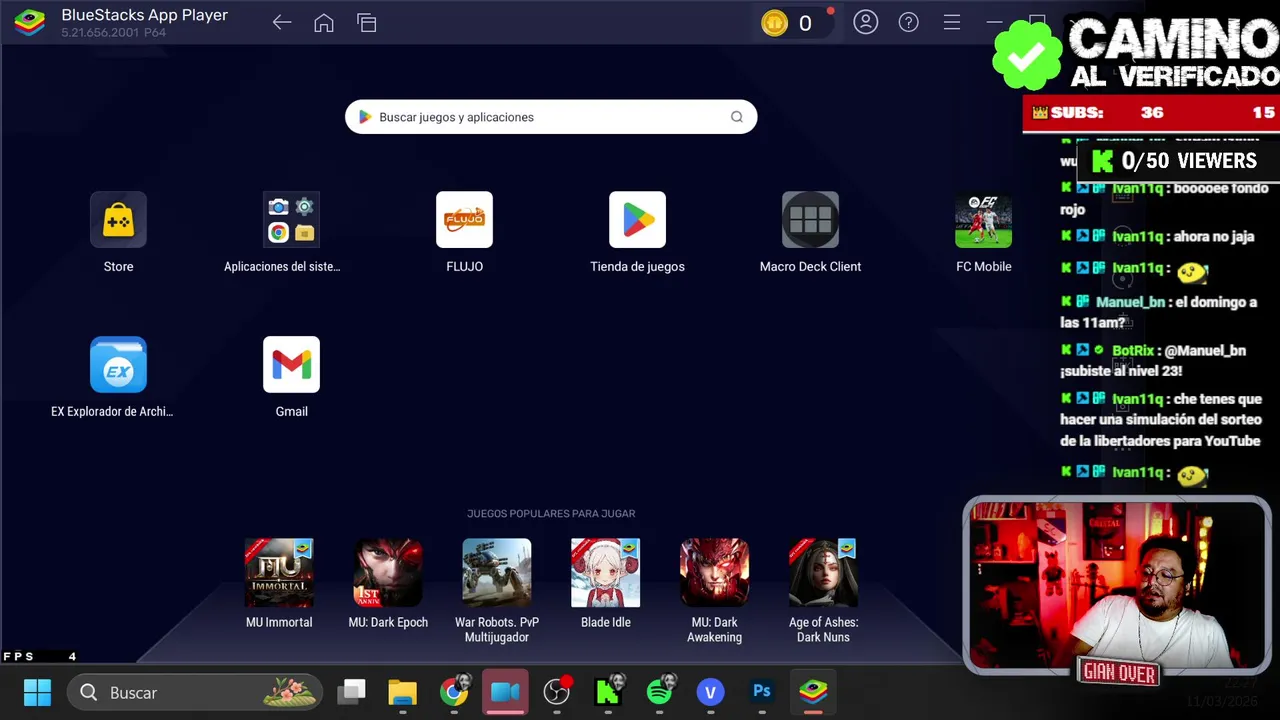Open MU Immortal game thumbnail
Image resolution: width=1280 pixels, height=720 pixels.
tap(279, 573)
